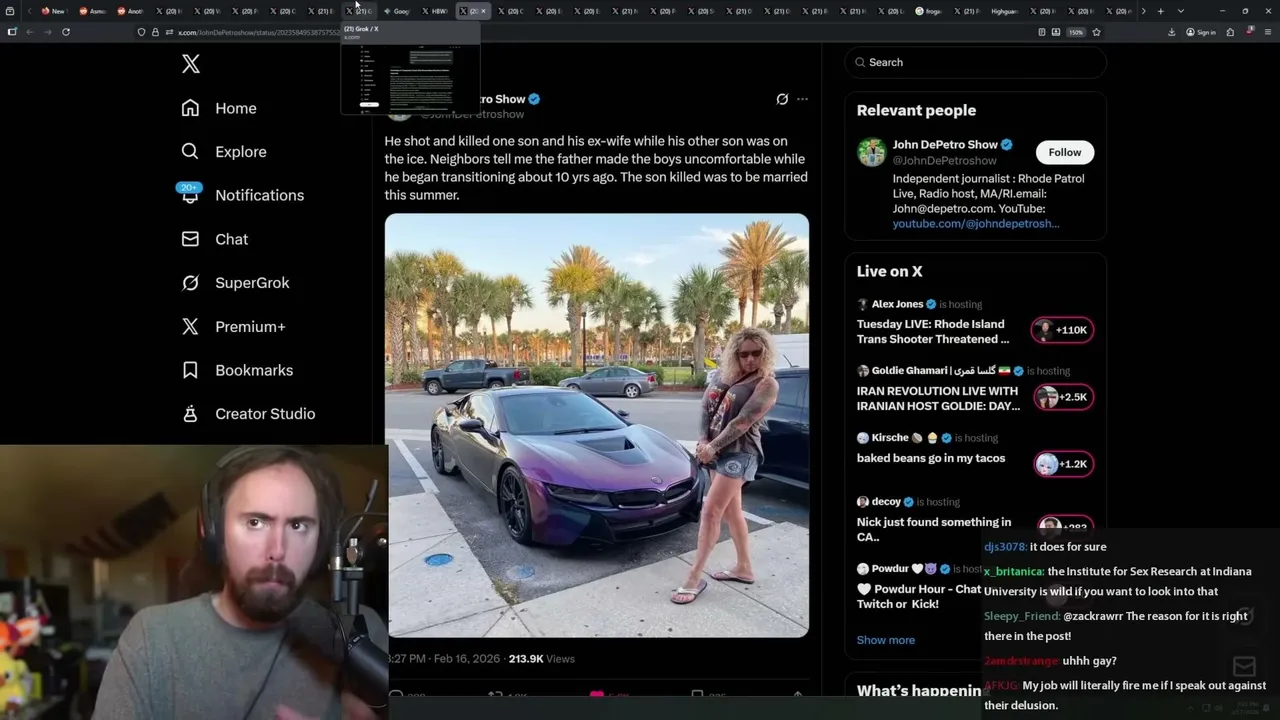
Task: Open Firefox View icon at the tab bar's left end
Action: pyautogui.click(x=12, y=11)
